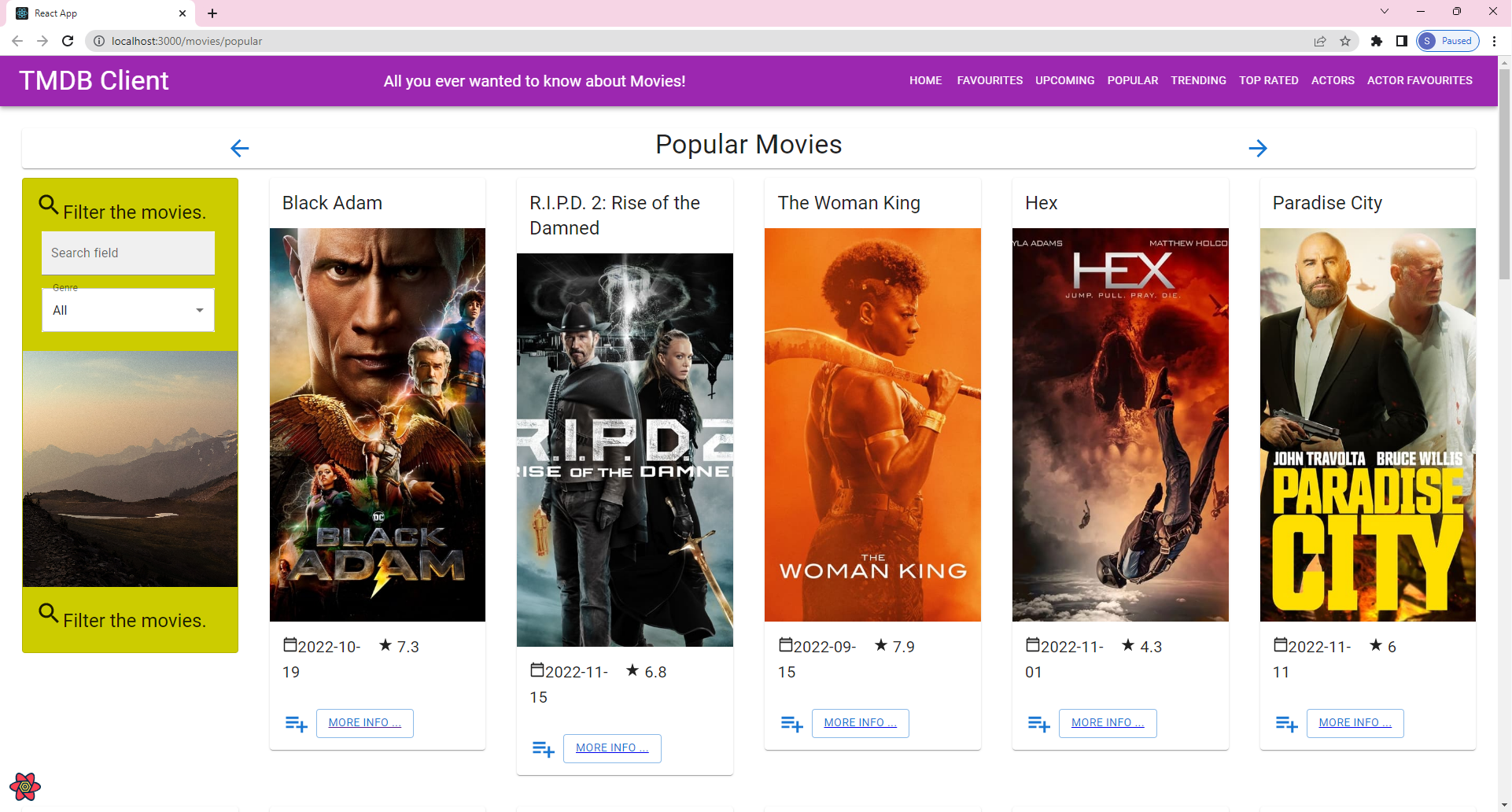Screen dimensions: 1512x812
Task: Click Black Adam poster image
Action: (x=378, y=425)
